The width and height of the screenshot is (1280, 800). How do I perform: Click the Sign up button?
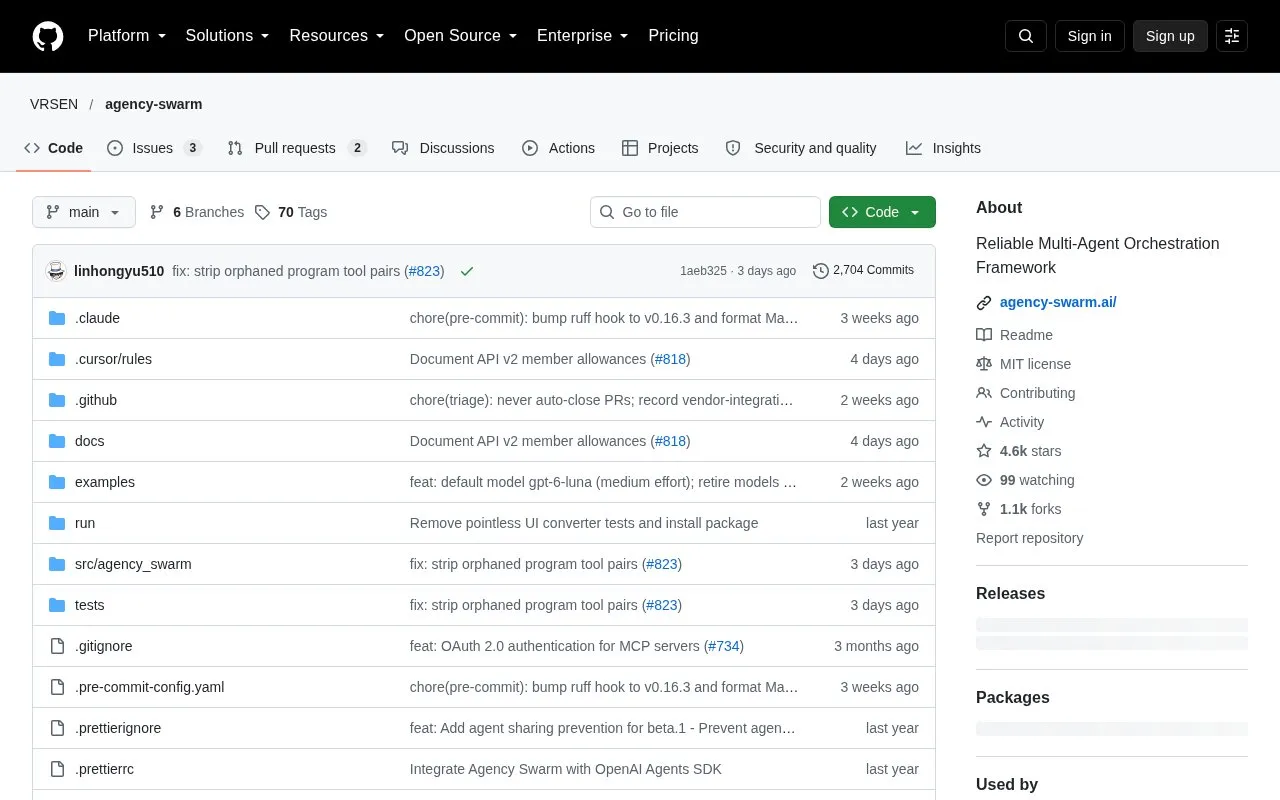point(1170,36)
